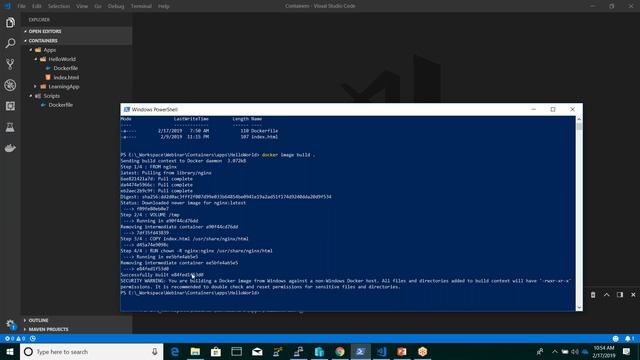Click PowerShell scrollbar down arrow
Image resolution: width=640 pixels, height=360 pixels.
tap(579, 308)
